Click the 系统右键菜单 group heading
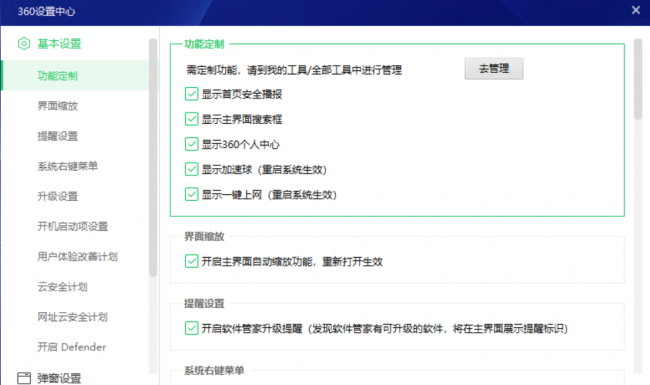Screen dimensions: 650x385 214,370
